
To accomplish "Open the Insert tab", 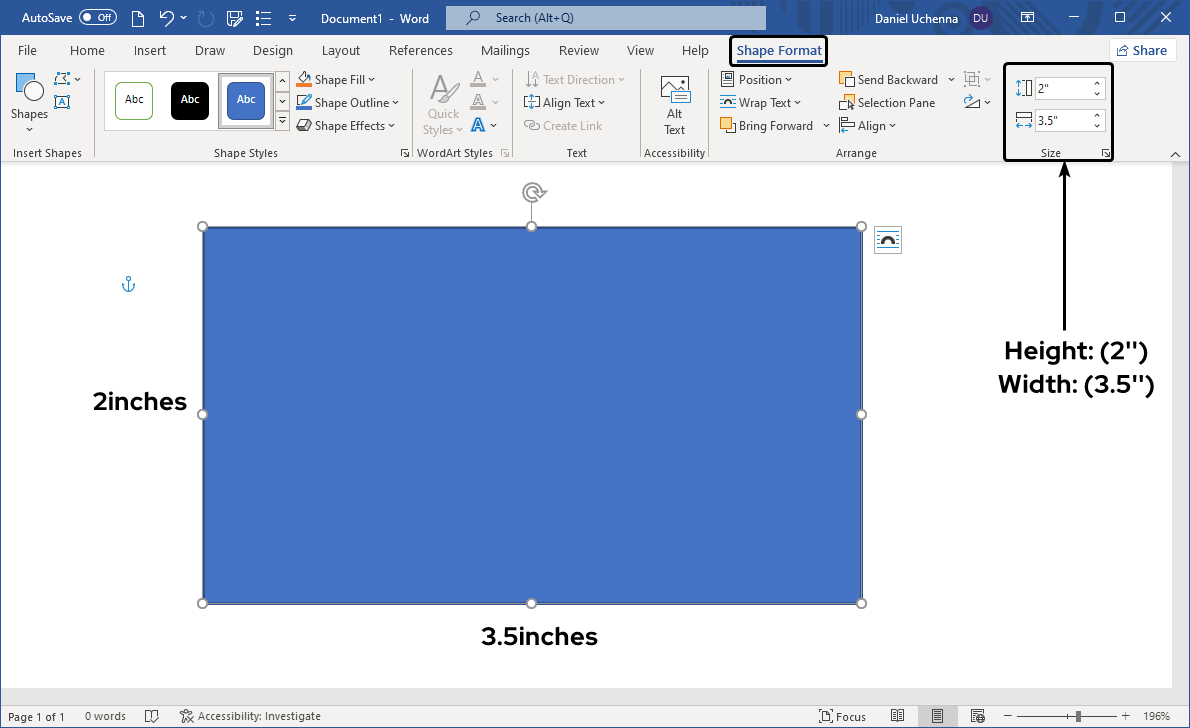I will pyautogui.click(x=150, y=51).
